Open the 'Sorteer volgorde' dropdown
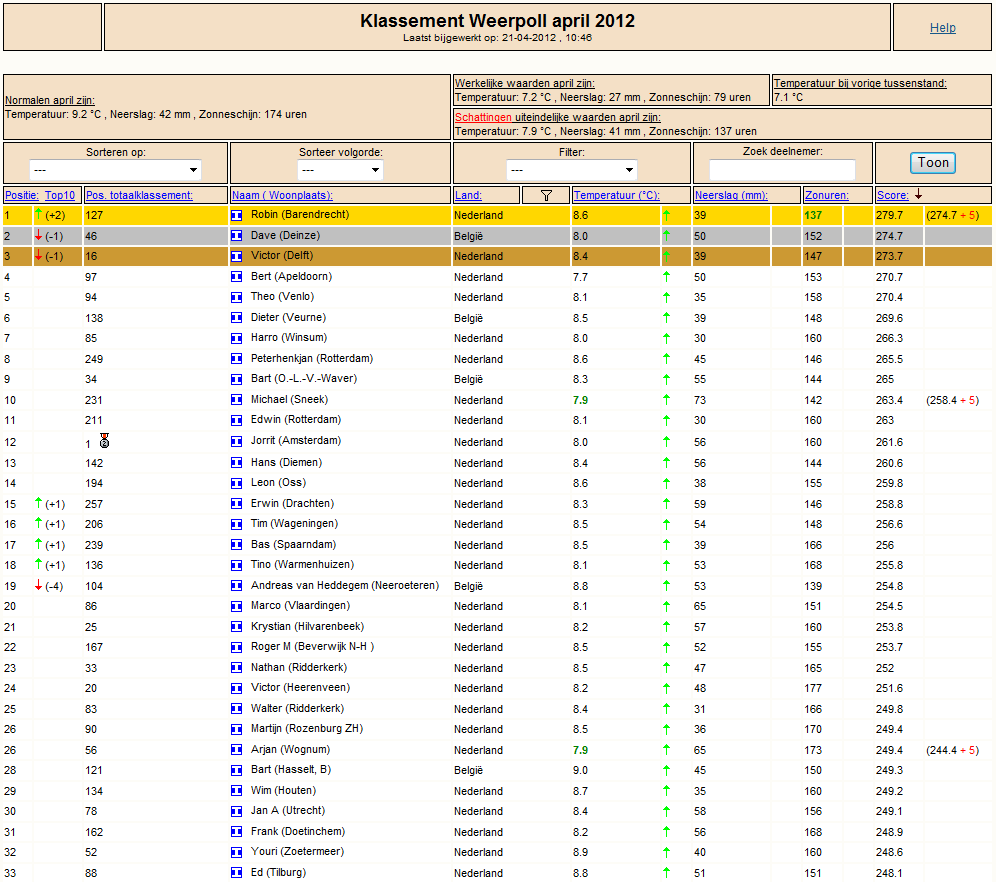996x882 pixels. pyautogui.click(x=340, y=170)
